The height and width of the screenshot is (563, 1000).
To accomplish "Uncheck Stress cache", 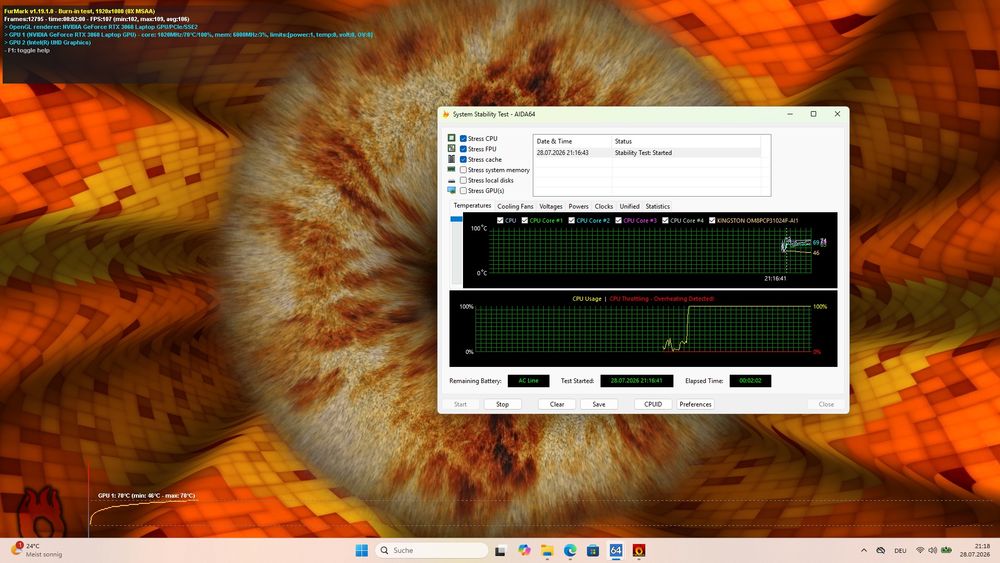I will point(464,159).
